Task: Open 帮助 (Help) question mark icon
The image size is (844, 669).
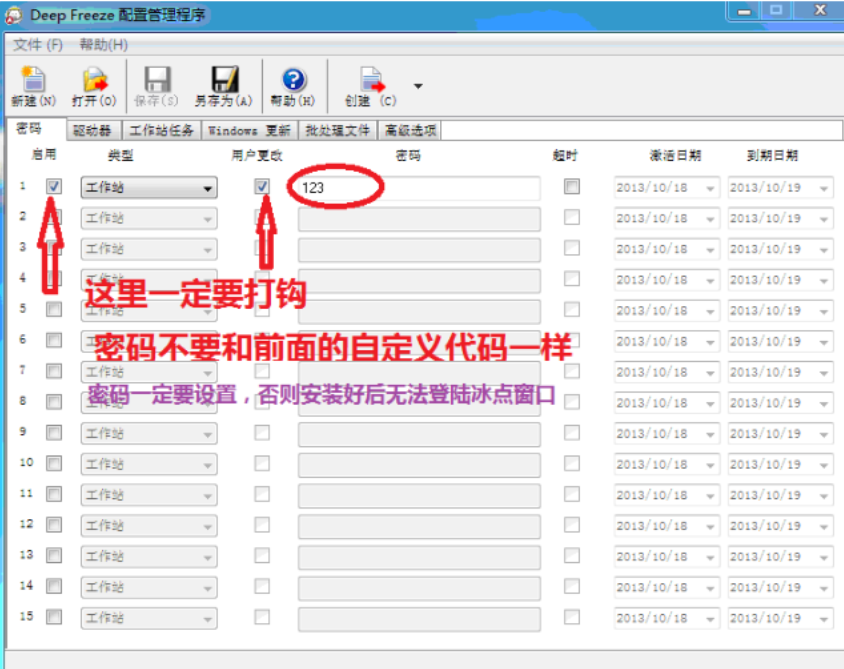Action: [293, 81]
